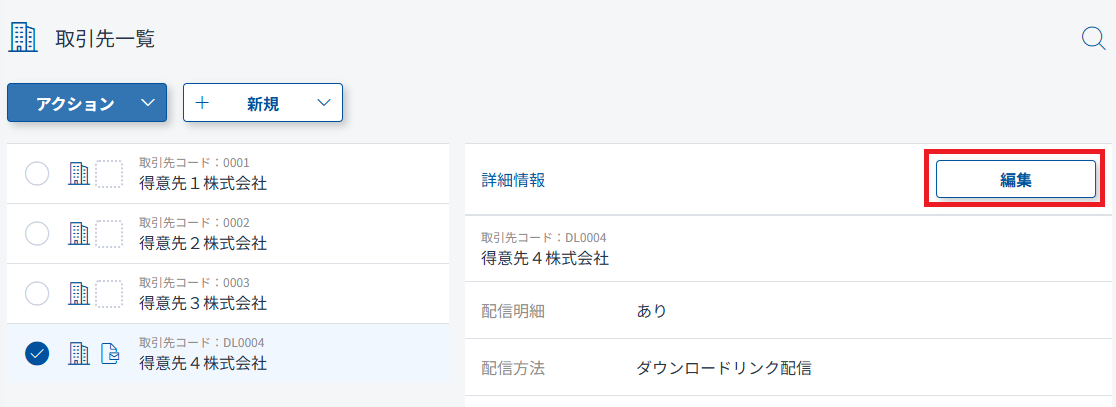Click the building icon beside 取引先一覧 title
Viewport: 1116px width, 407px height.
(22, 38)
